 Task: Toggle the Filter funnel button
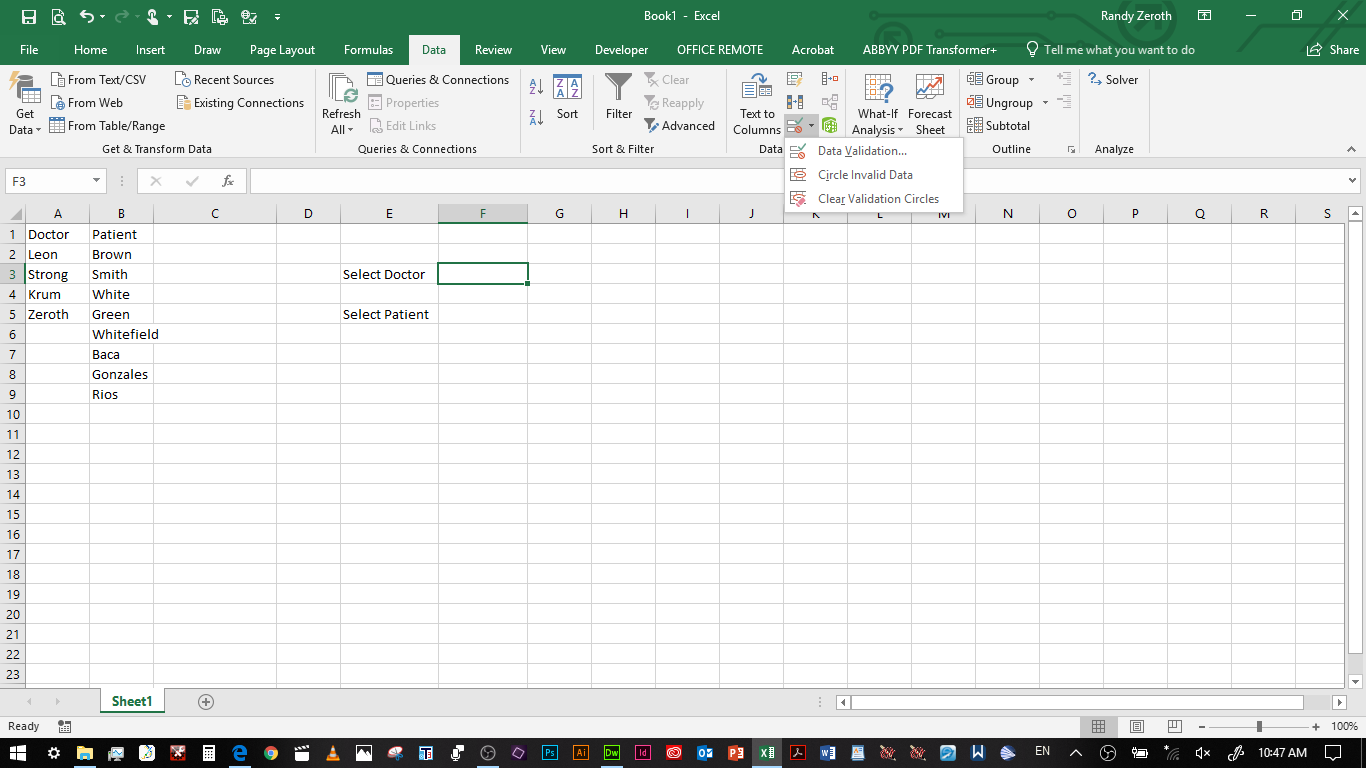(x=619, y=97)
